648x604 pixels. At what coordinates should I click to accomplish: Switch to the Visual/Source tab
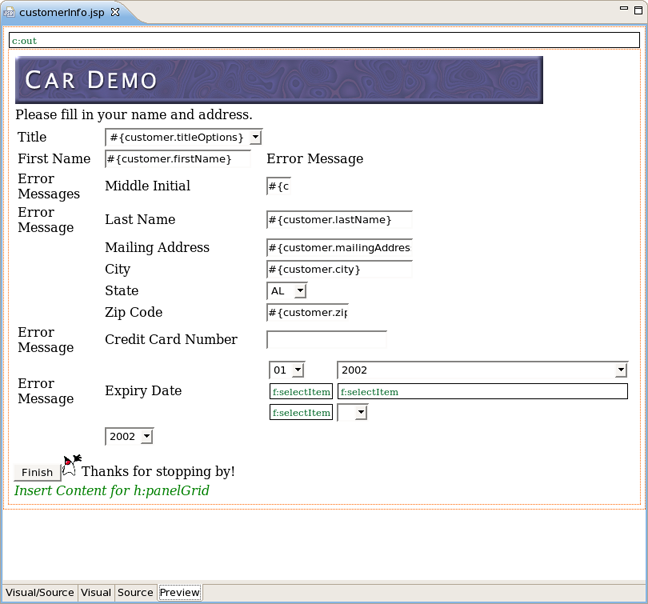tap(40, 592)
